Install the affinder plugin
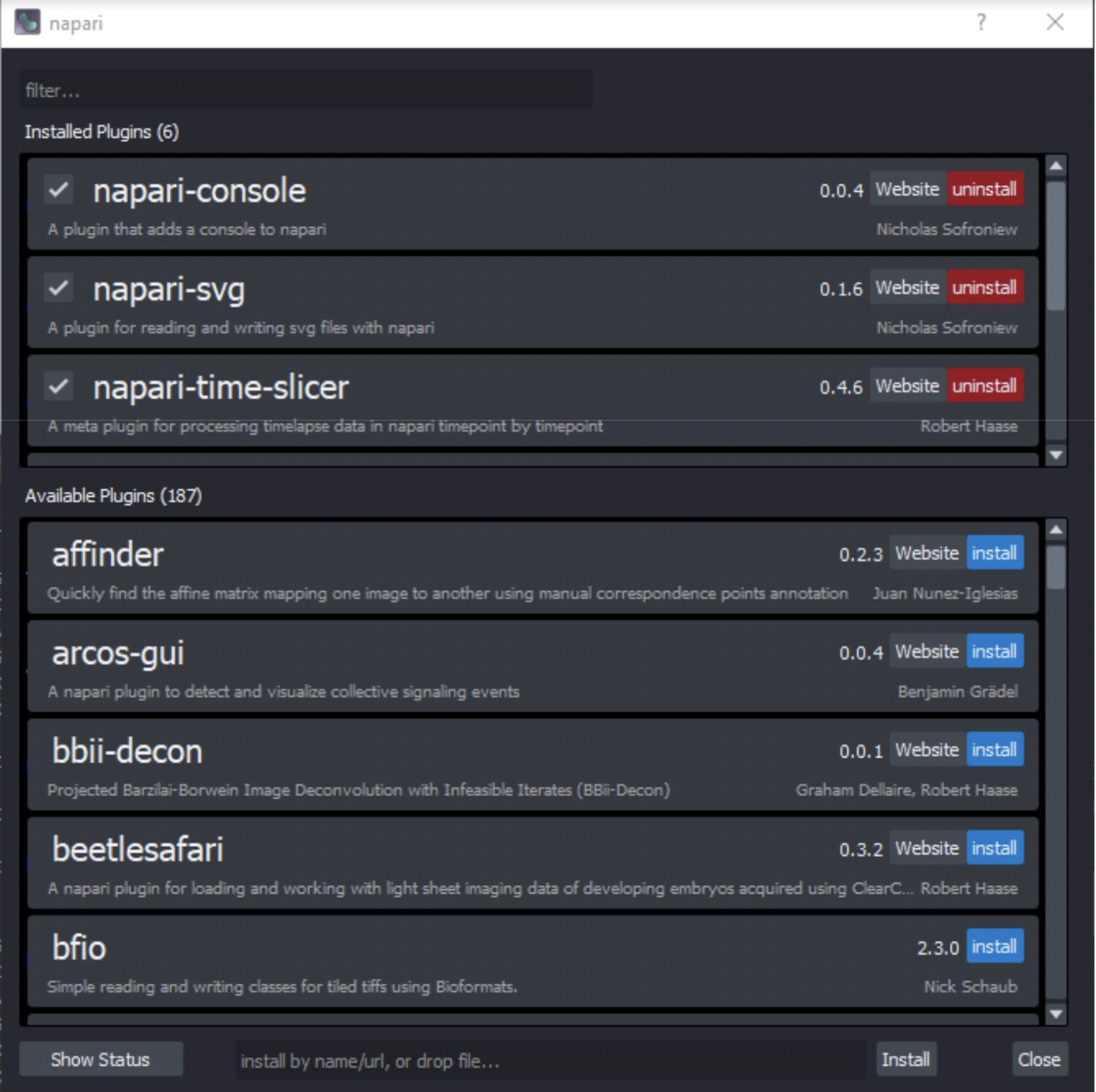This screenshot has width=1096, height=1092. click(995, 553)
